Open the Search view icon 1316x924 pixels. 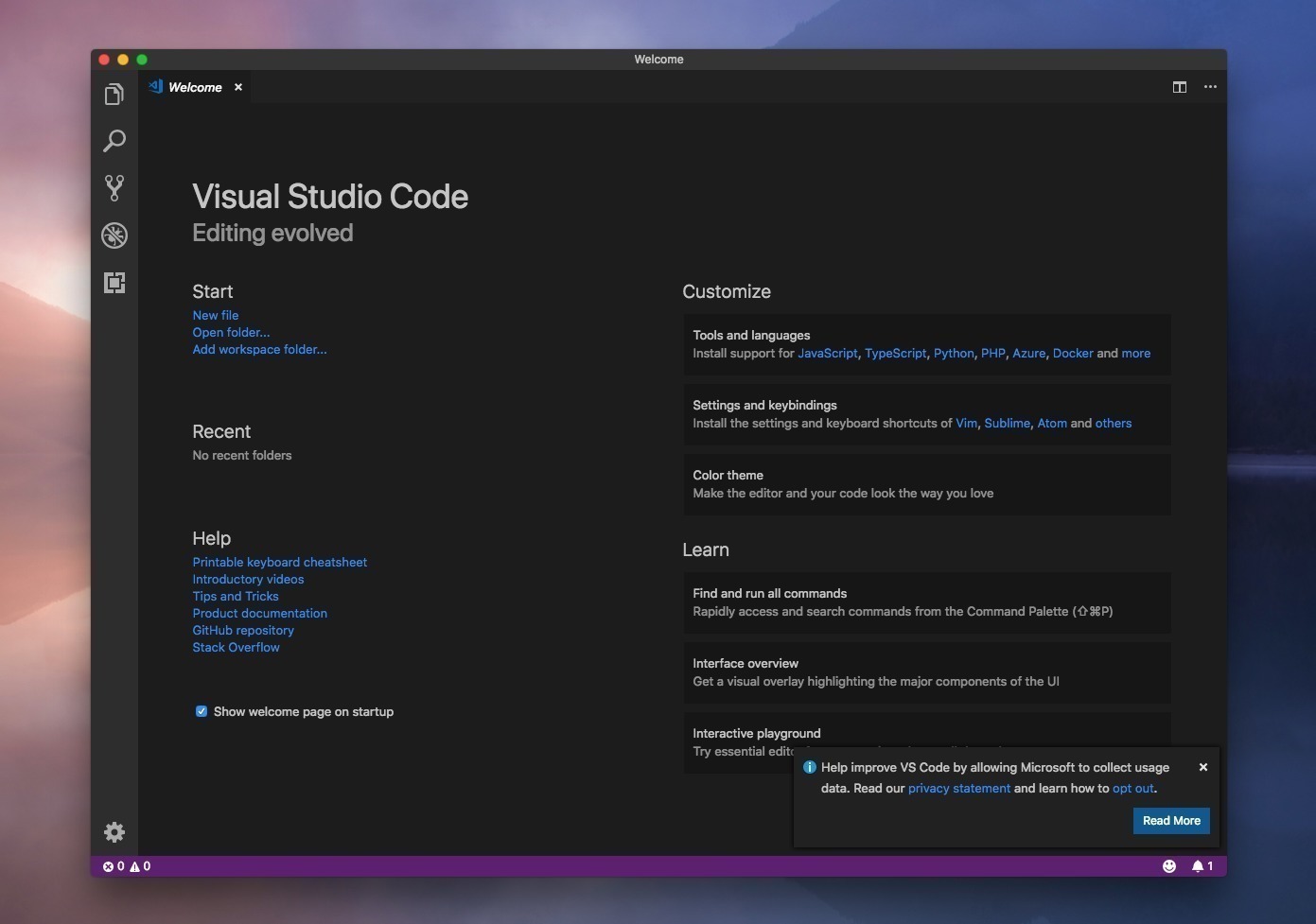(x=114, y=141)
